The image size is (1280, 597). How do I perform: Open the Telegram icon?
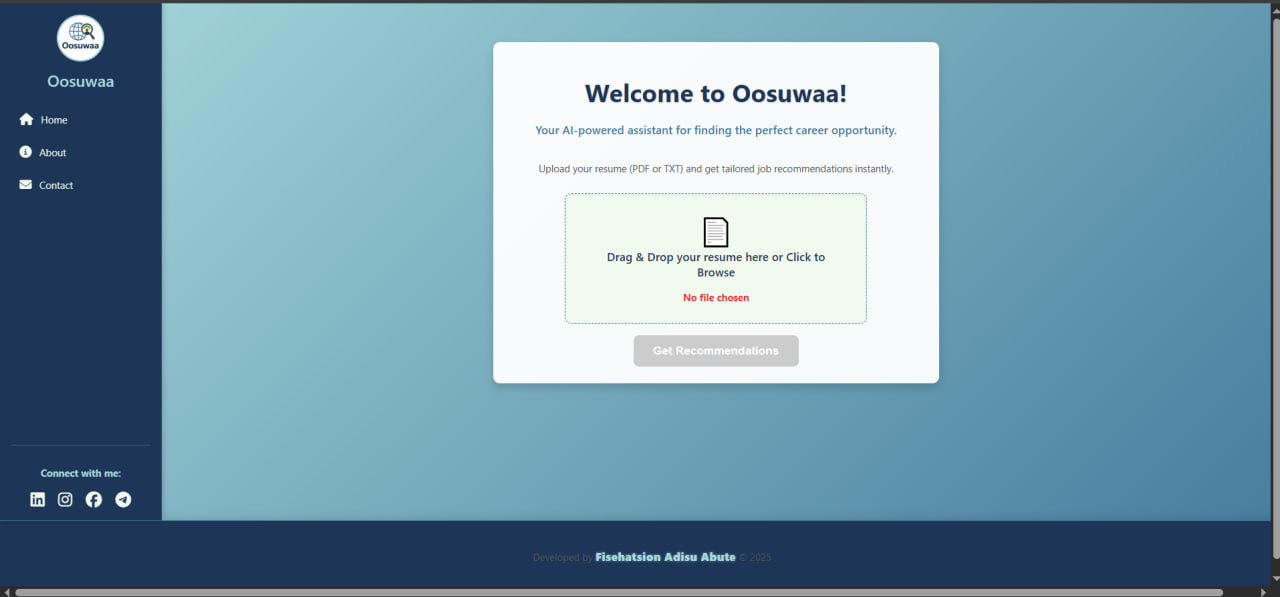pos(122,499)
